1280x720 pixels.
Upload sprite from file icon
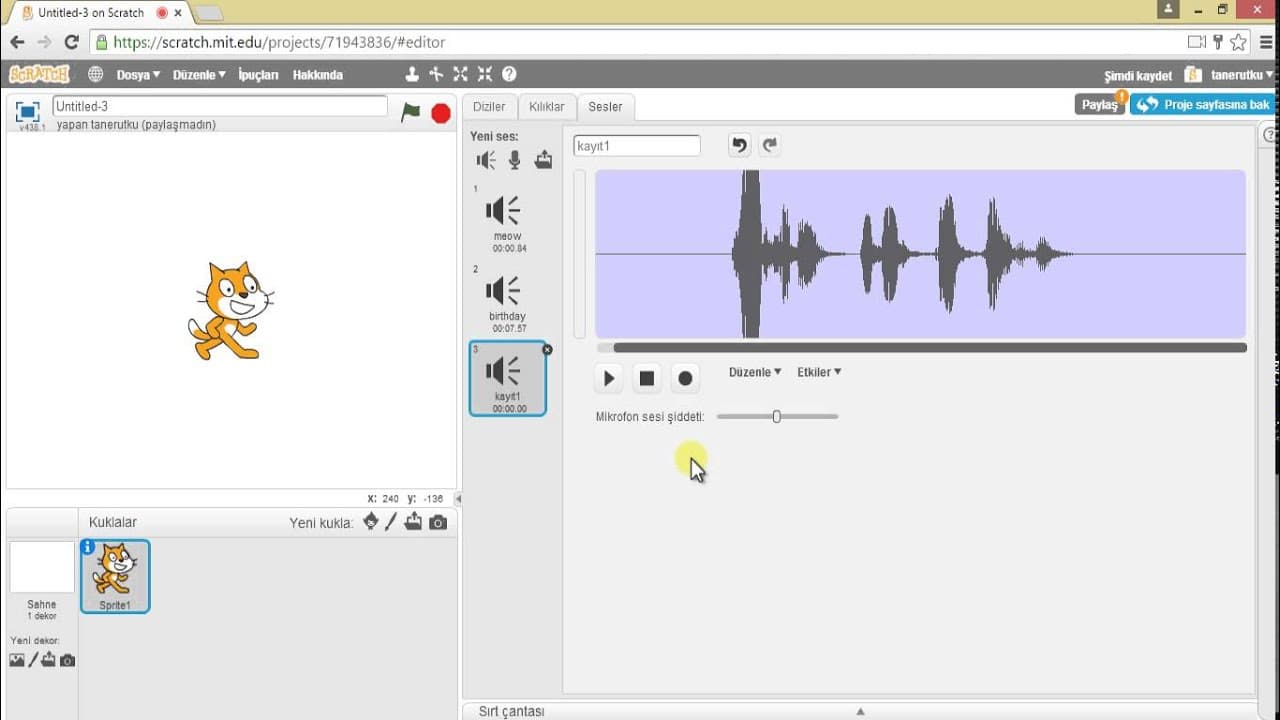coord(413,522)
